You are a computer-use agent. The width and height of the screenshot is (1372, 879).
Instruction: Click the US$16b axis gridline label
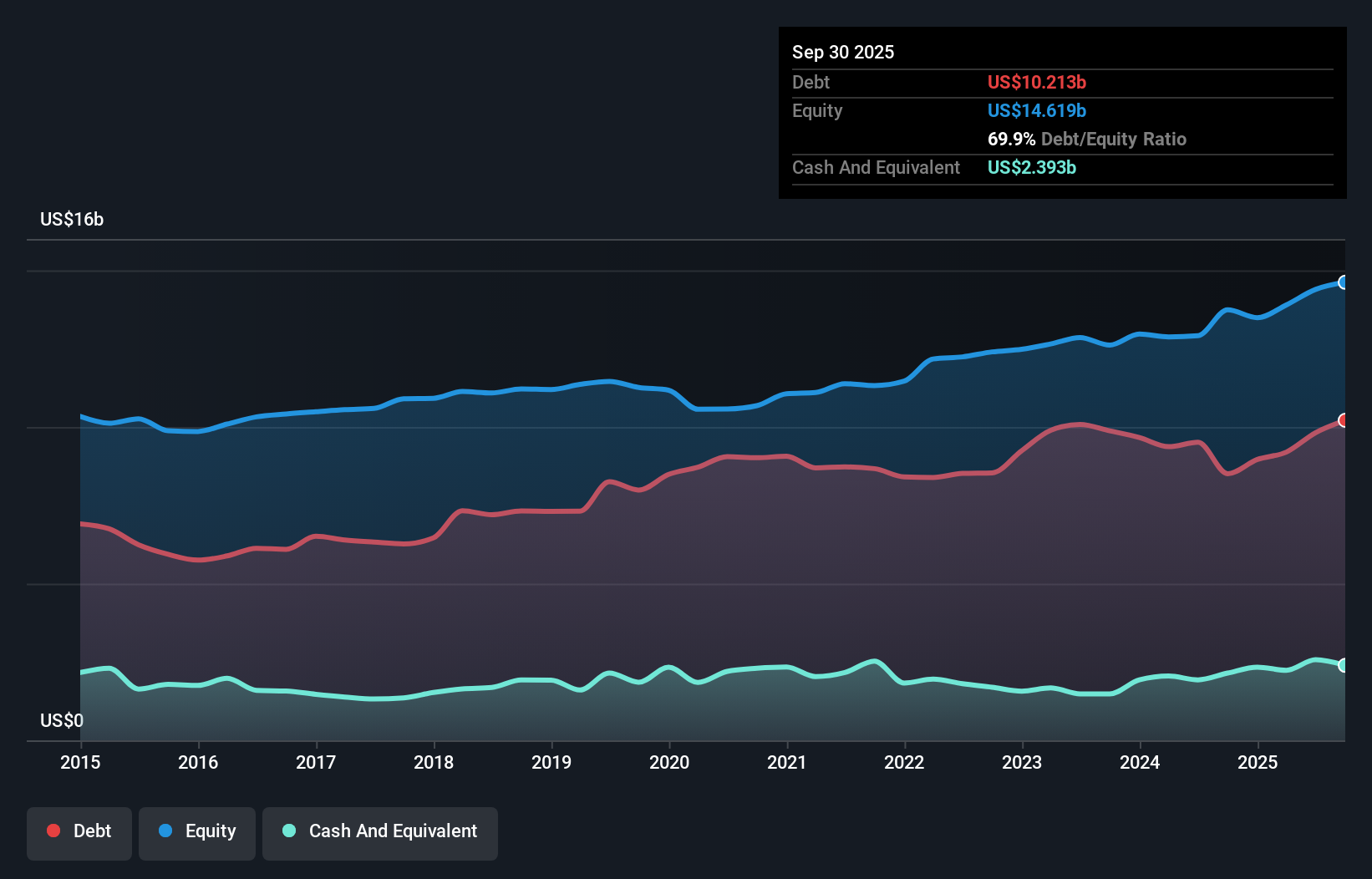click(72, 219)
